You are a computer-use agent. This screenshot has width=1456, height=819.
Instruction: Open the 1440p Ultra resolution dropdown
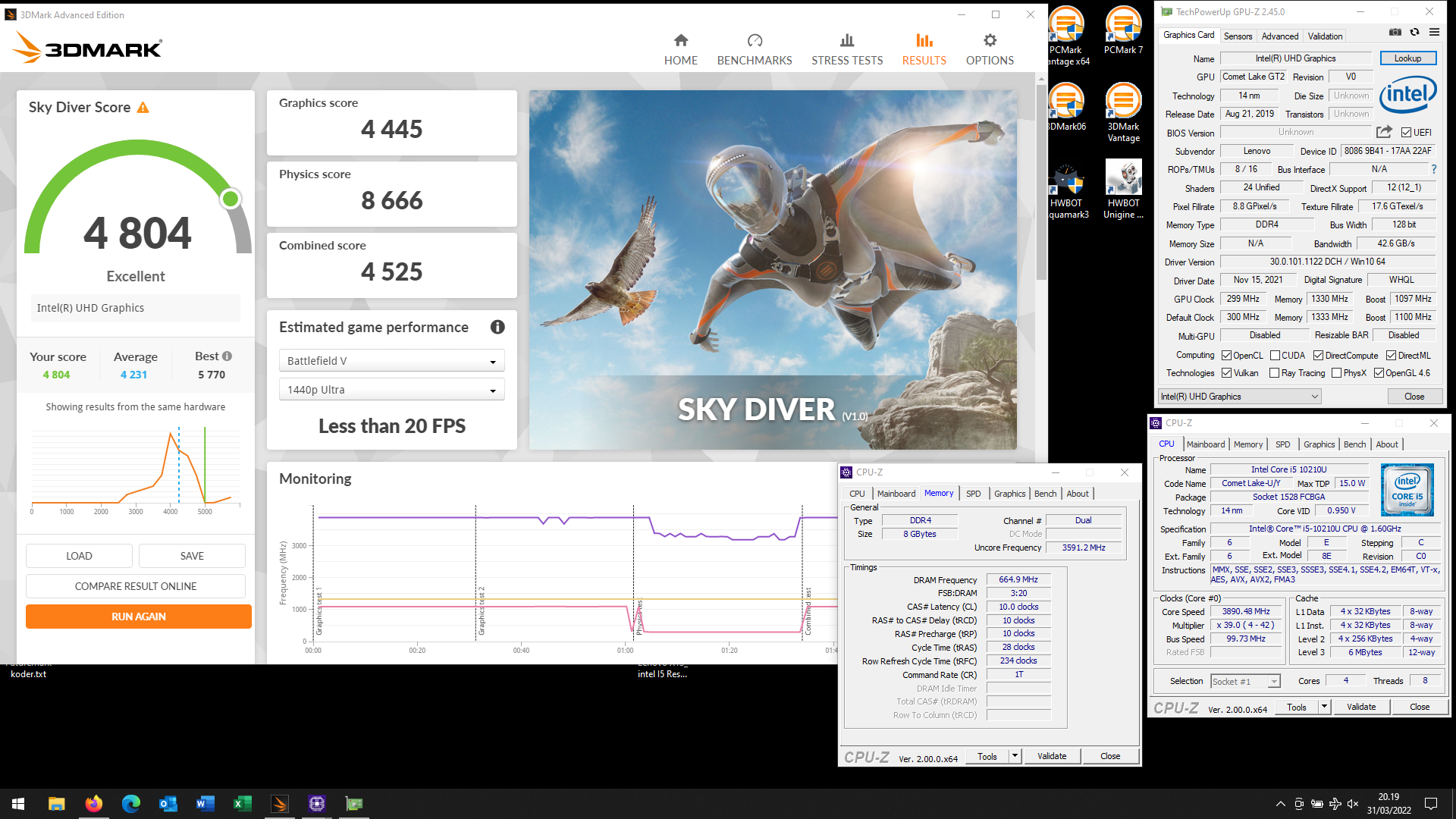tap(391, 390)
